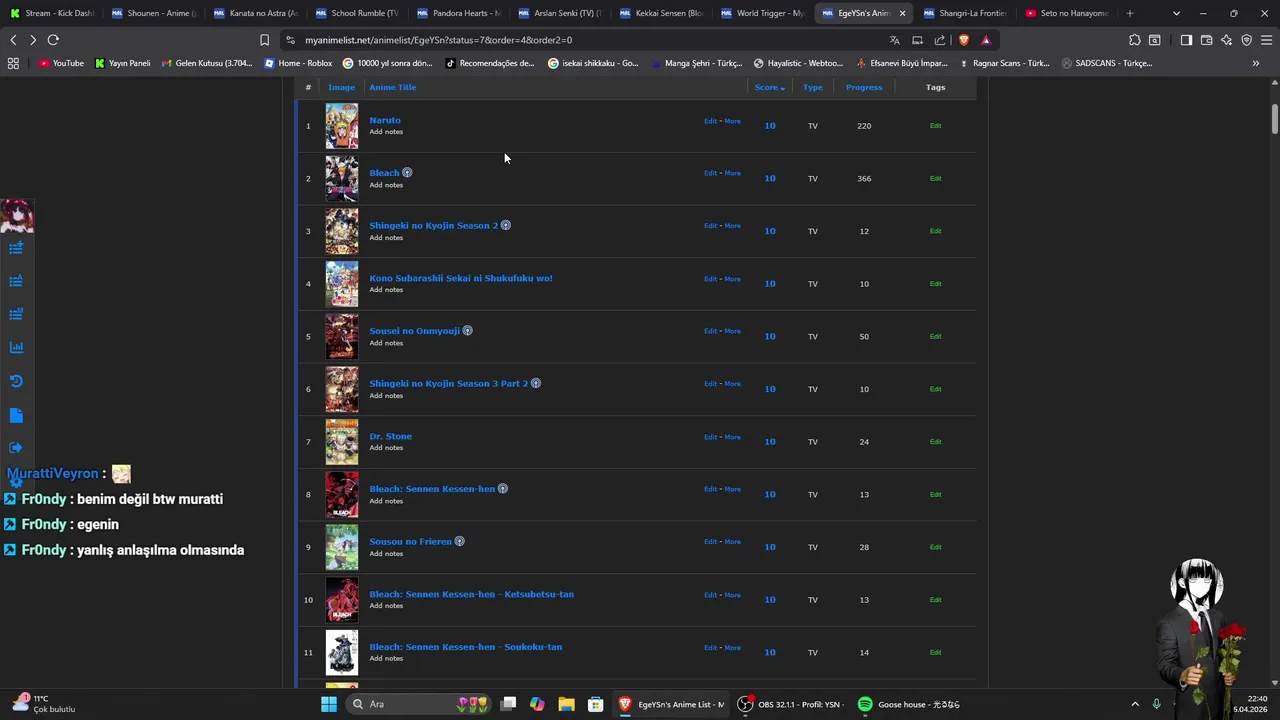Open the Brave wallet icon

pos(1206,40)
